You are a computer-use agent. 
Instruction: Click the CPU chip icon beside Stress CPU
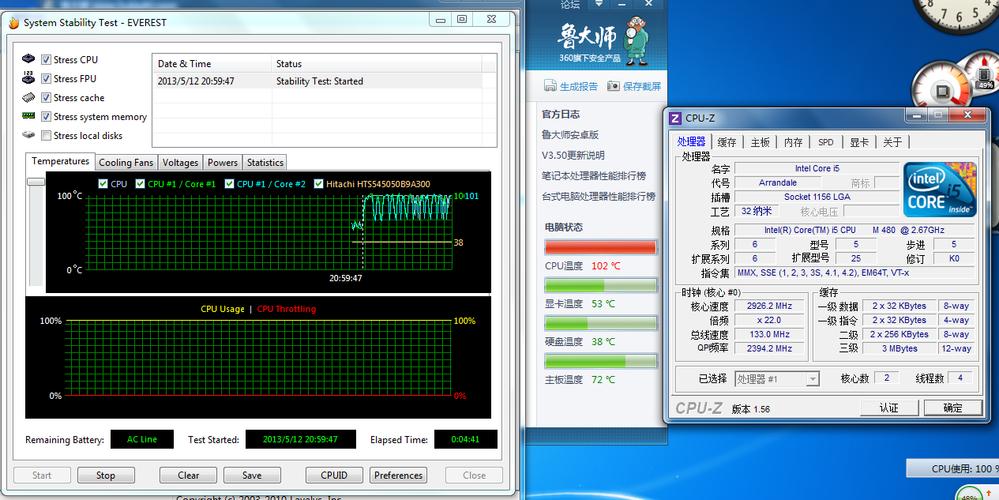coord(28,59)
